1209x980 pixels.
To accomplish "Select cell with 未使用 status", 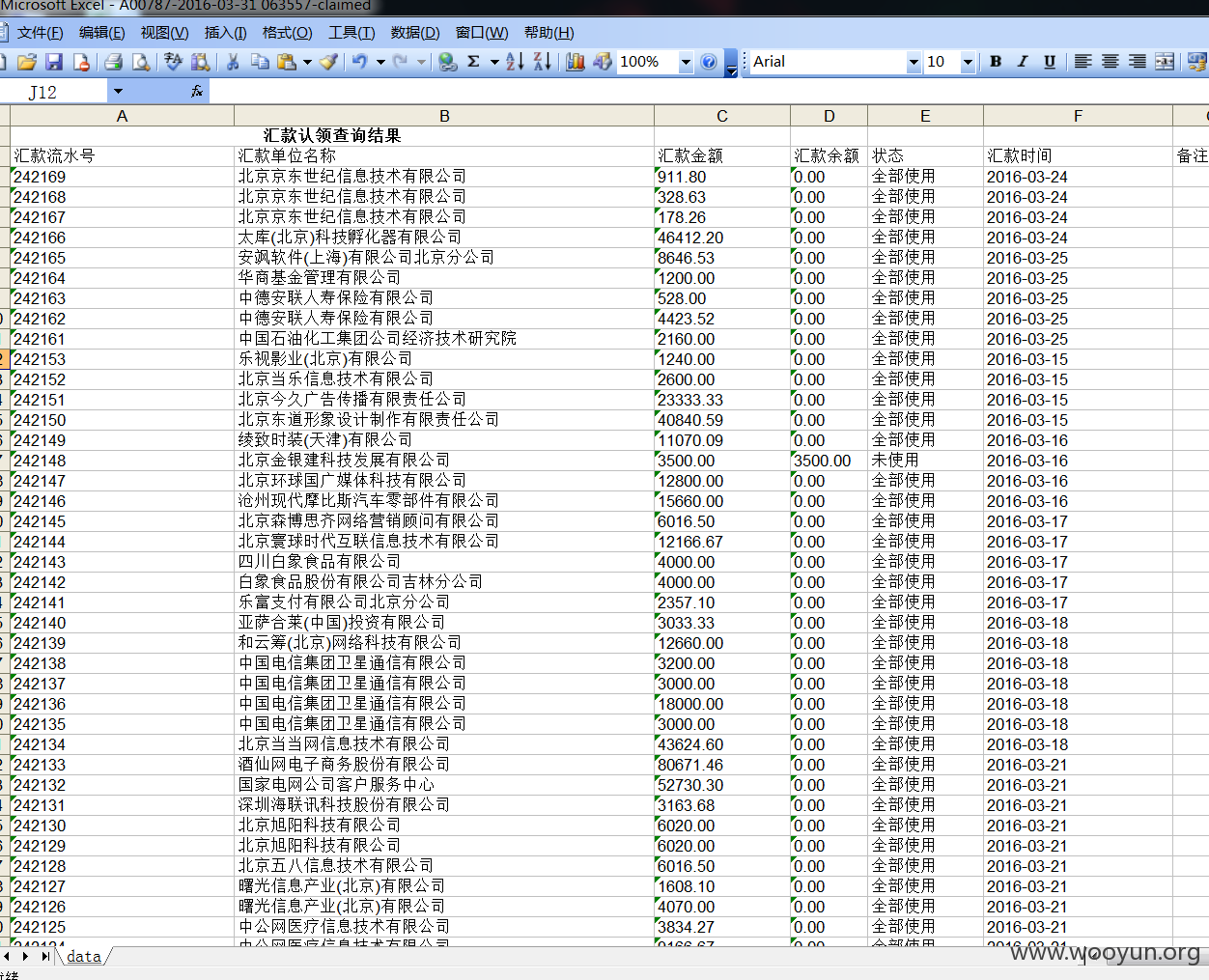I will click(925, 461).
